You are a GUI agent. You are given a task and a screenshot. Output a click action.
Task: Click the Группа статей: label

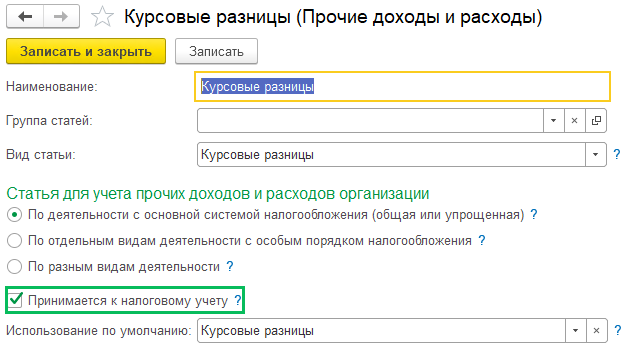(49, 121)
